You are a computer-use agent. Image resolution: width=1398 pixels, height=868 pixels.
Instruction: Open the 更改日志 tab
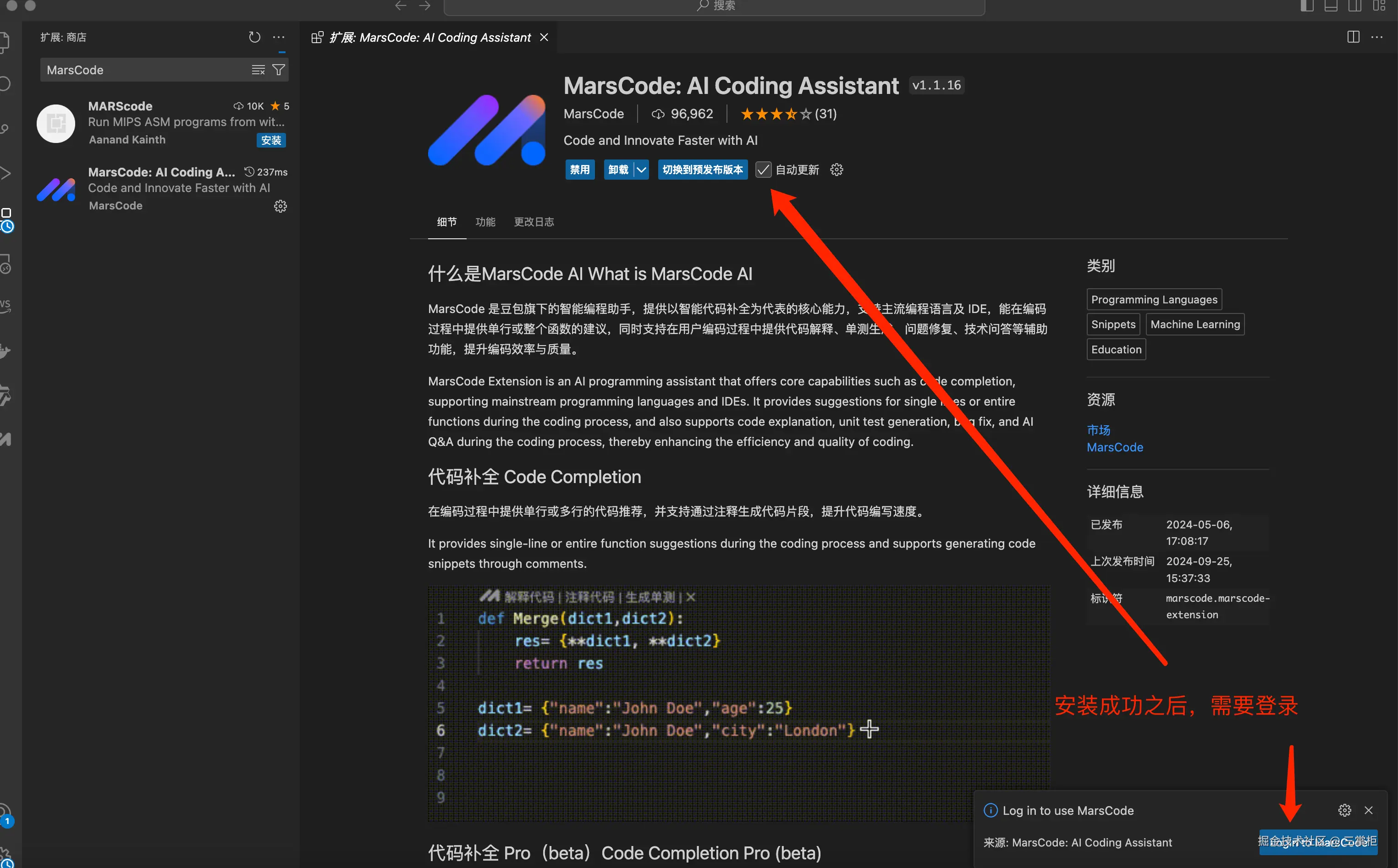tap(534, 222)
